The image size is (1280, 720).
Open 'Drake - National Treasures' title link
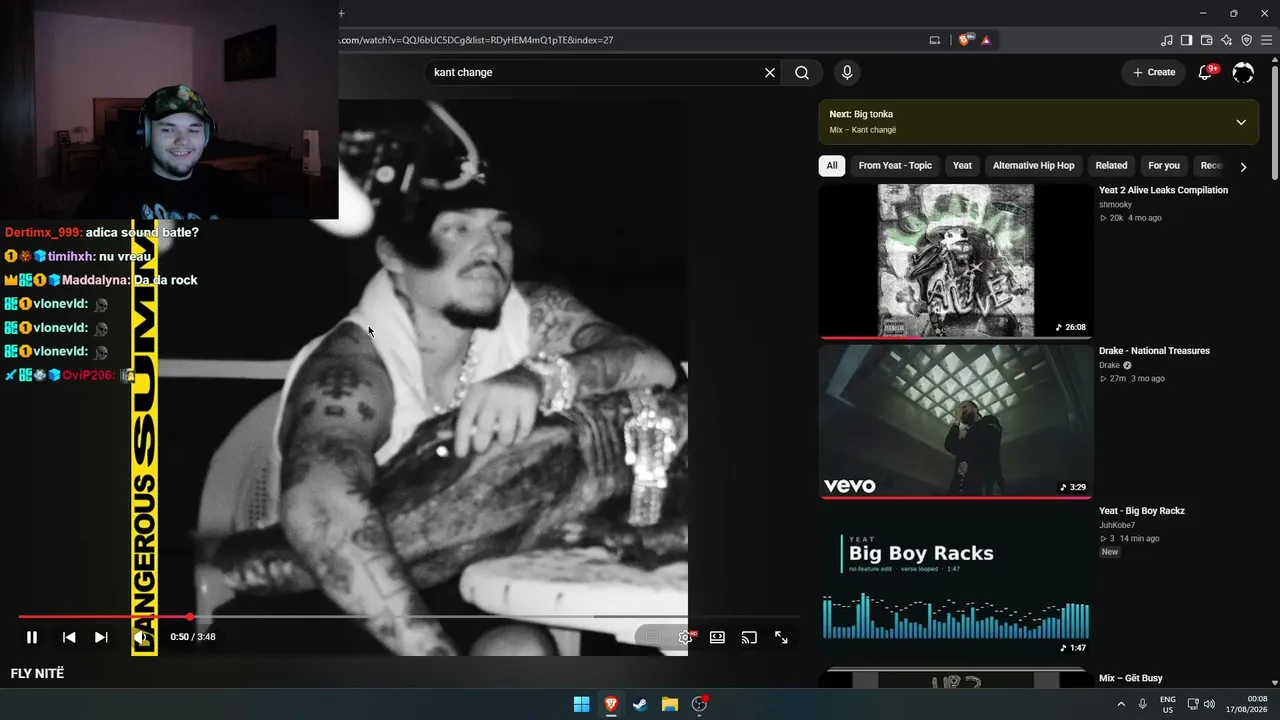pyautogui.click(x=1154, y=351)
